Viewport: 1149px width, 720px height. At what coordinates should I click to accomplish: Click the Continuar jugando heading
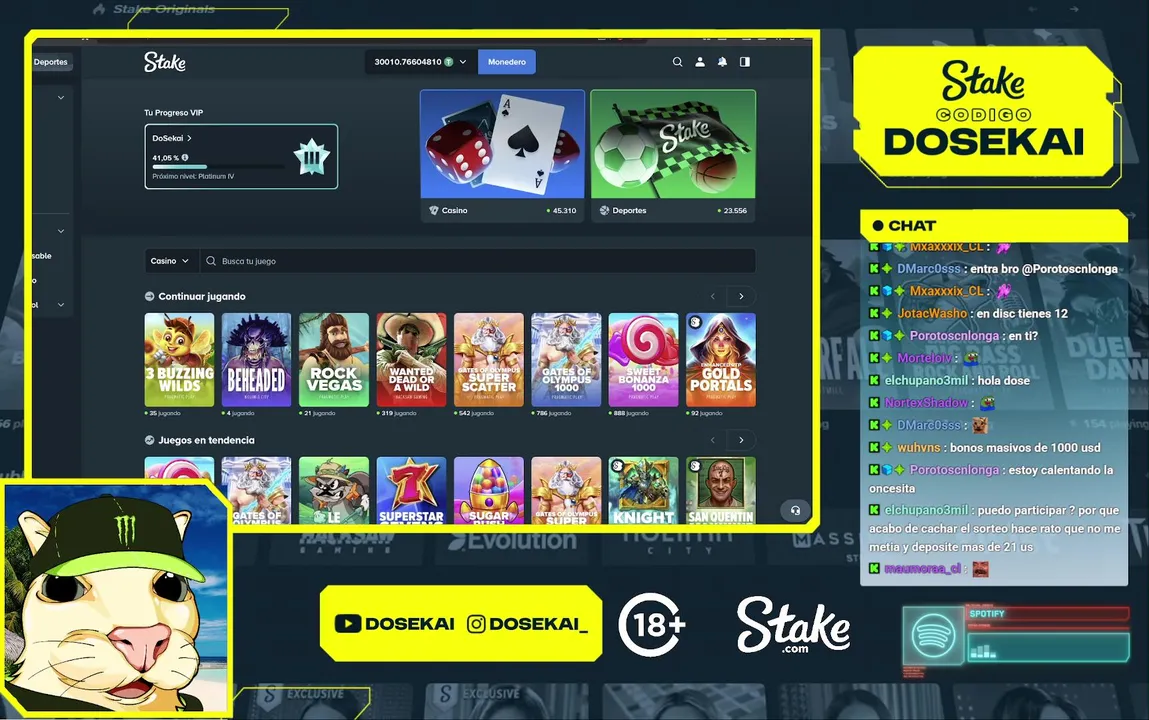pos(202,297)
